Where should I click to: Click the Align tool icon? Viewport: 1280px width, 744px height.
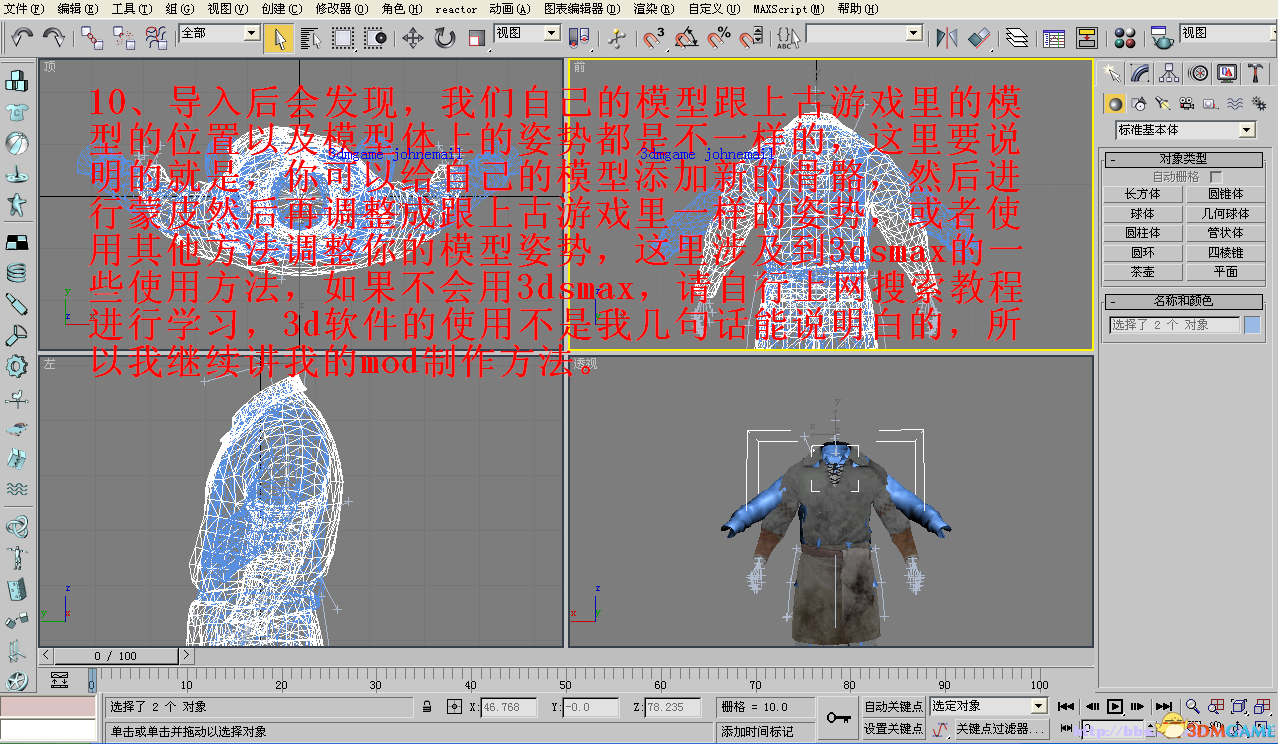tap(979, 38)
